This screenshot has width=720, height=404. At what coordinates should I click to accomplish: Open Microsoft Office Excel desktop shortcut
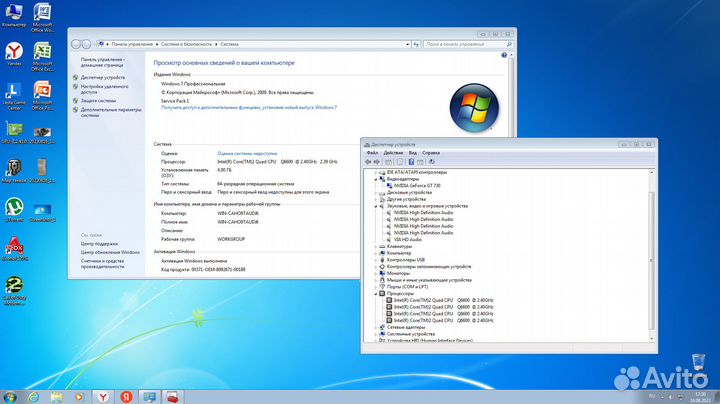[x=42, y=56]
